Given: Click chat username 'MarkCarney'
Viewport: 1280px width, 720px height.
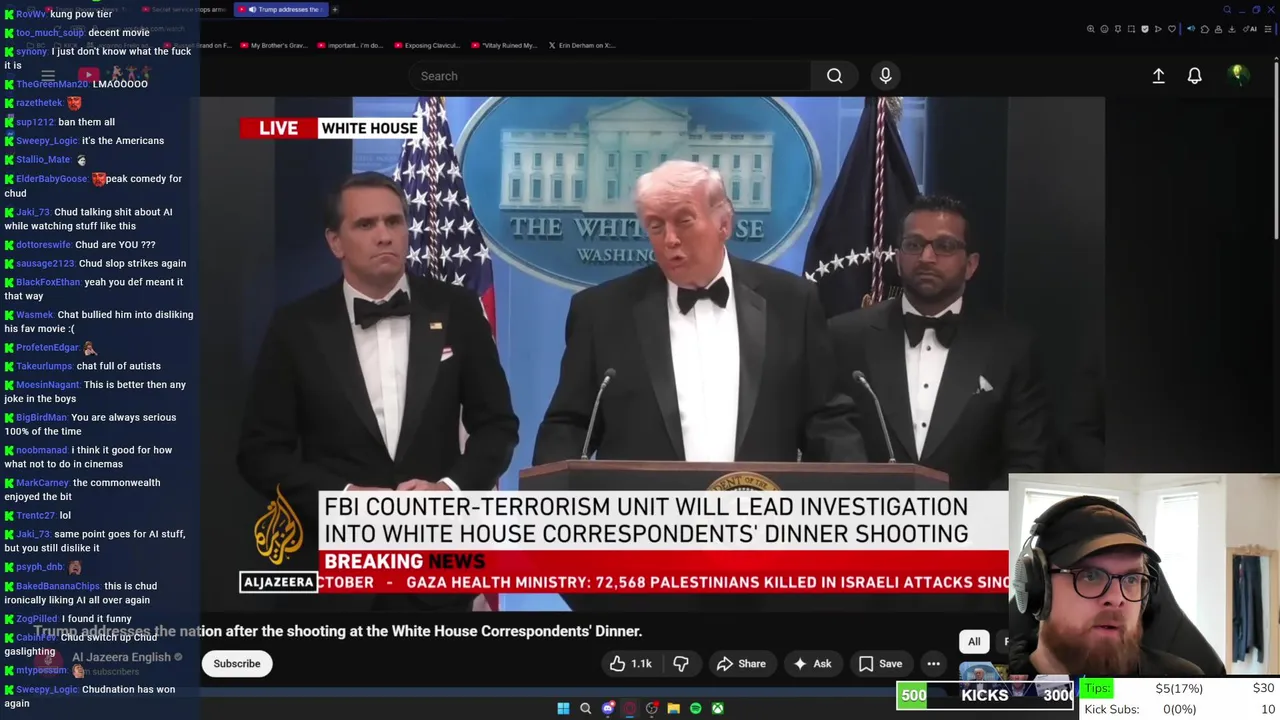Looking at the screenshot, I should coord(42,483).
